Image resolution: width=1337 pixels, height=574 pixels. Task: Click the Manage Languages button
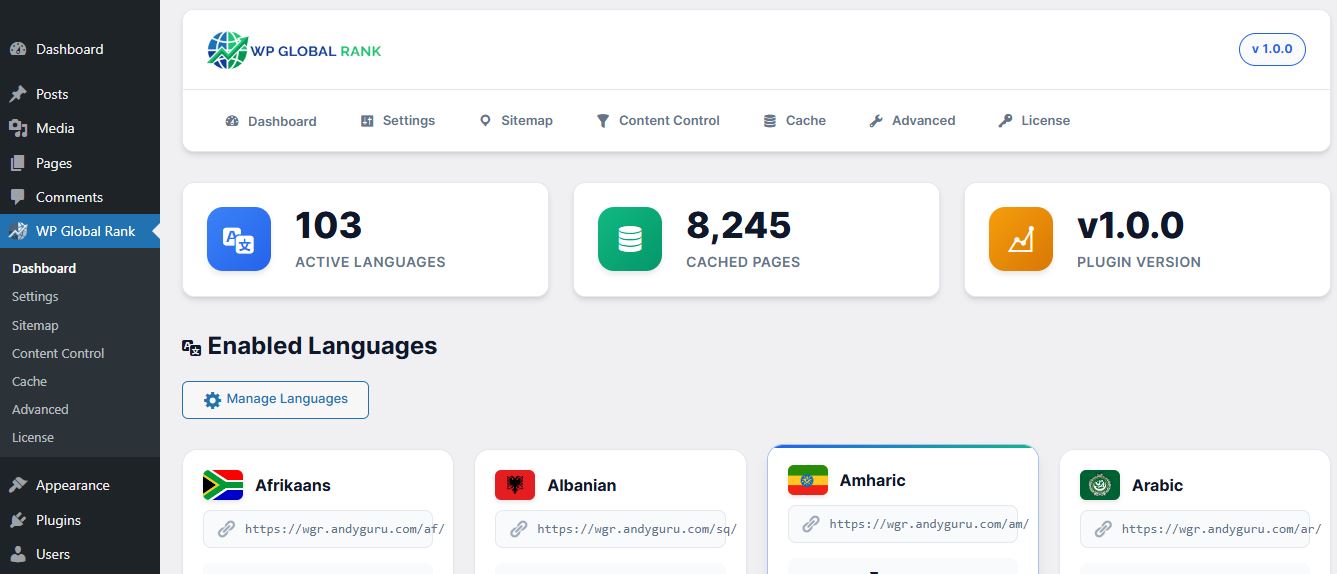tap(275, 399)
